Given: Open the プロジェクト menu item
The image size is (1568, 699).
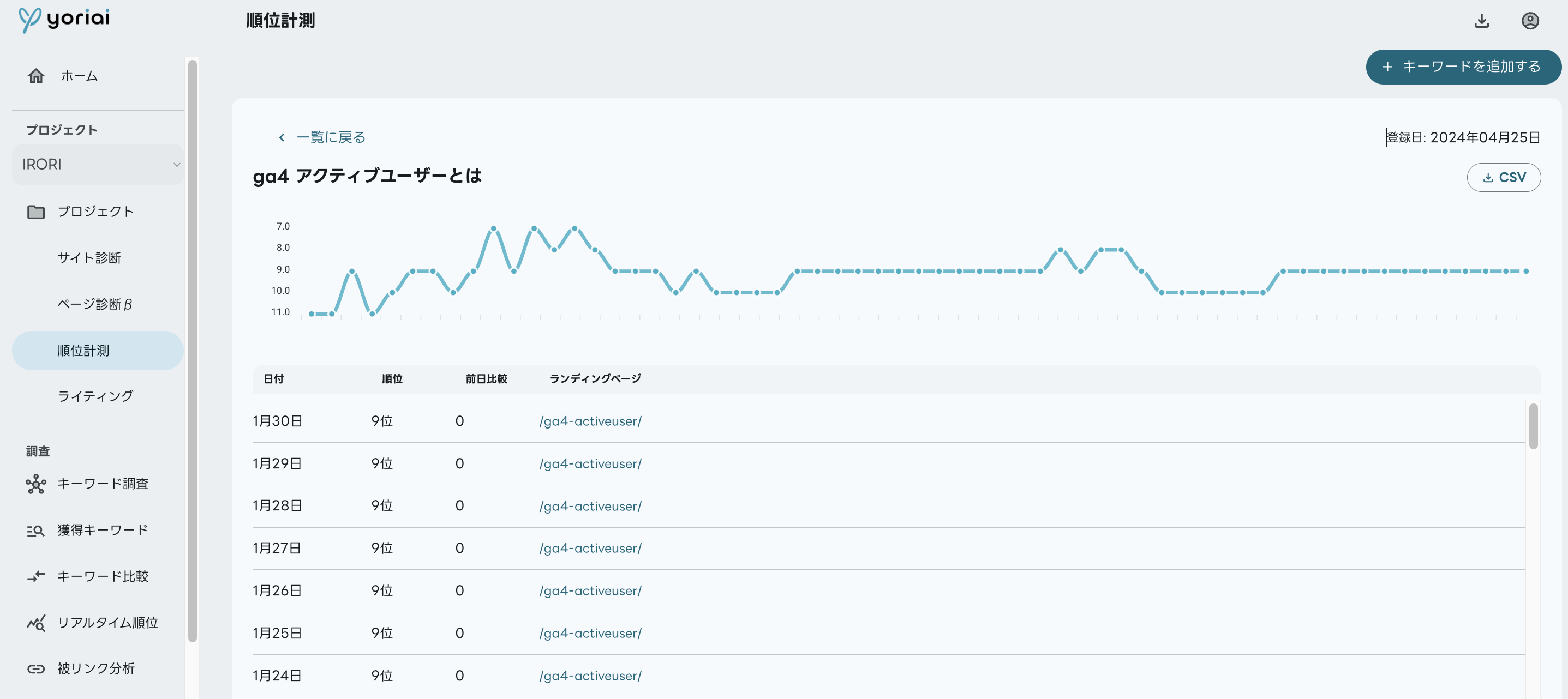Looking at the screenshot, I should 95,212.
